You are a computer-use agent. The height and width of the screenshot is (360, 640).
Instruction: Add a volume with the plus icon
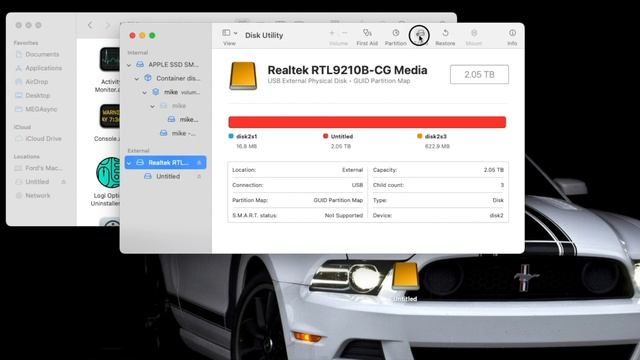point(332,33)
